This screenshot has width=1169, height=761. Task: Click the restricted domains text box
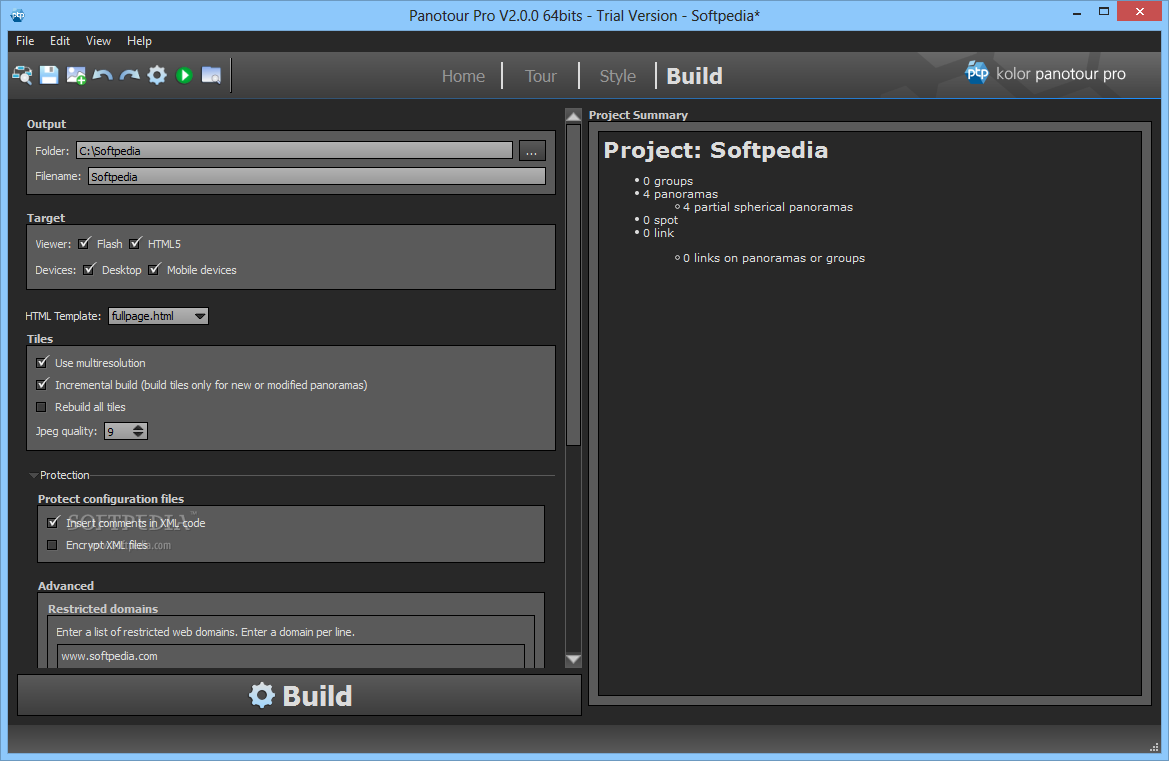pos(291,656)
